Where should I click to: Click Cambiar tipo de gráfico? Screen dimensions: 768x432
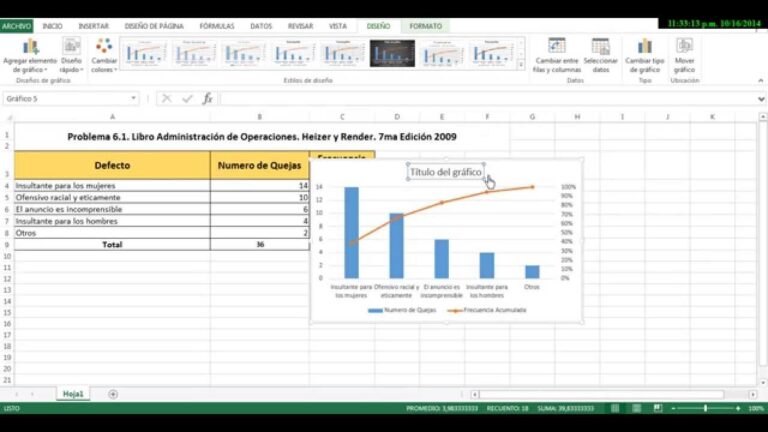point(644,54)
